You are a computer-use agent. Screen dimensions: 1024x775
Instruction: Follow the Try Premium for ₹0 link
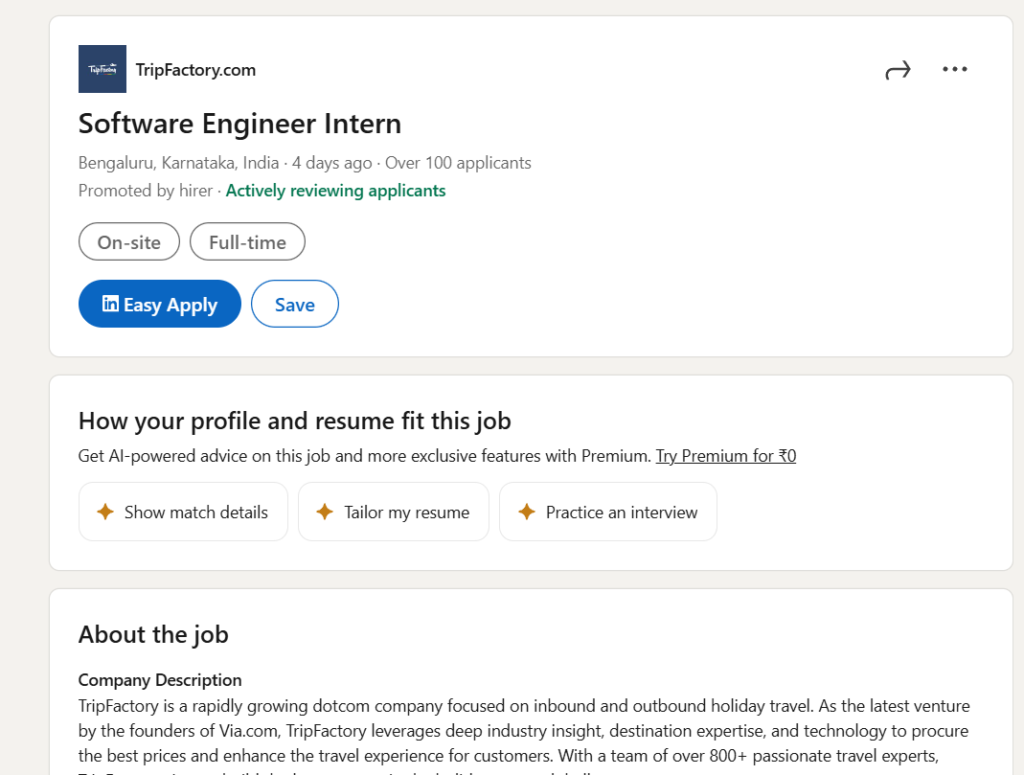(x=726, y=456)
